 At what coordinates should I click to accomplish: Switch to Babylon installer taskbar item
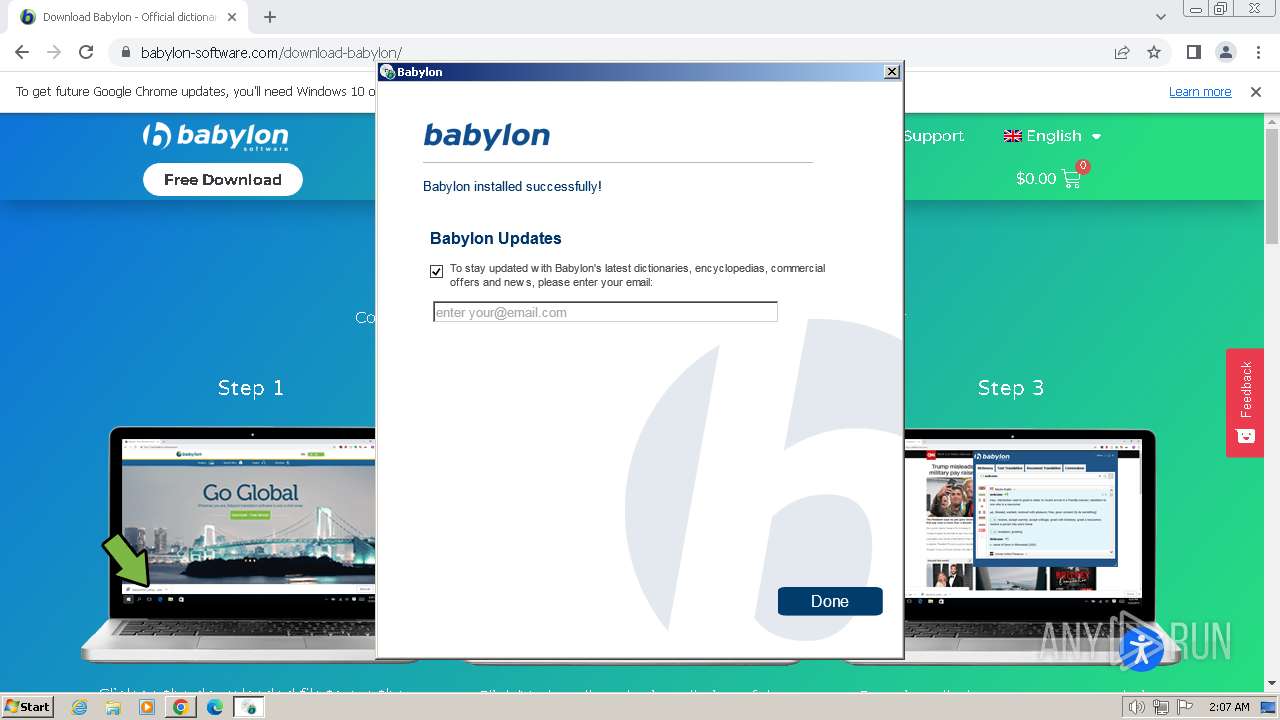click(248, 707)
